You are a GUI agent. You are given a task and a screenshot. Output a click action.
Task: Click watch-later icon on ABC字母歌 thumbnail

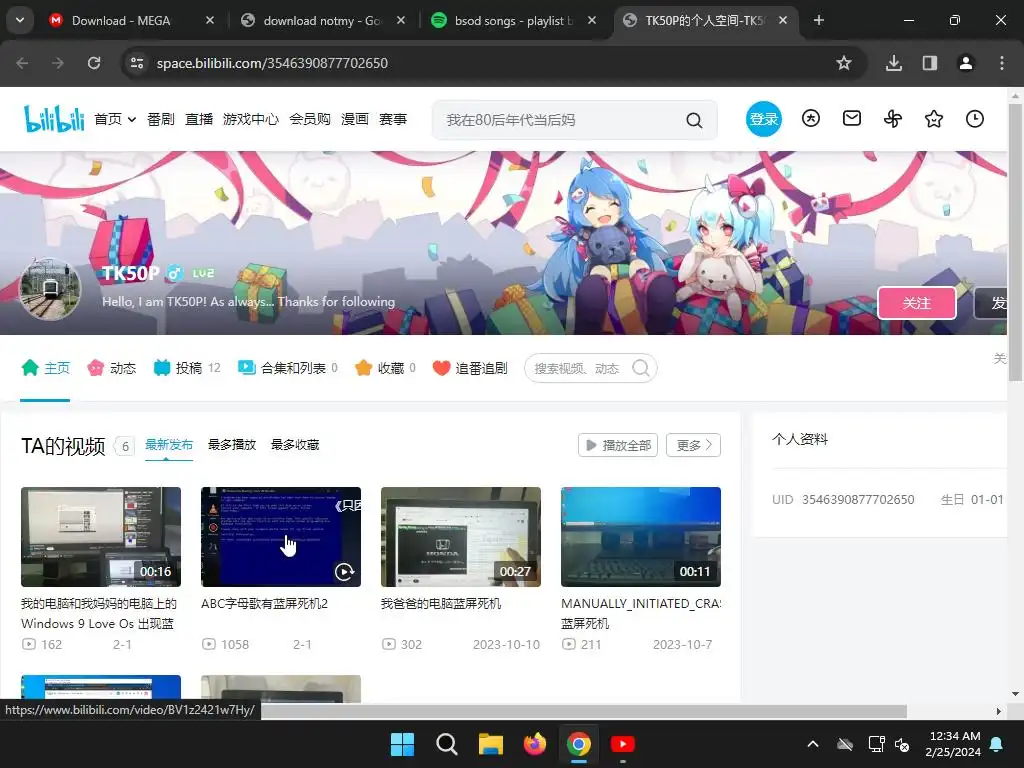pos(344,571)
